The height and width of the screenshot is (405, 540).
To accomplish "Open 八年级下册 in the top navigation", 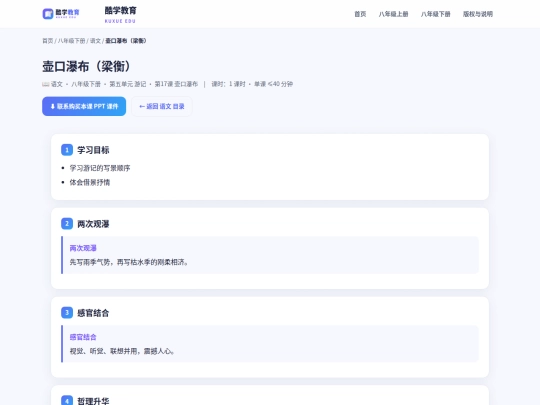I will point(435,14).
